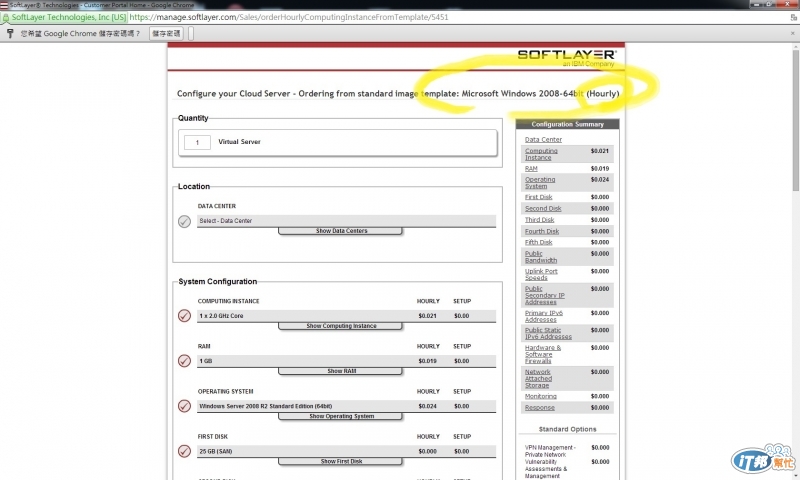Expand Show Computing Instance
The width and height of the screenshot is (800, 480).
pos(340,326)
